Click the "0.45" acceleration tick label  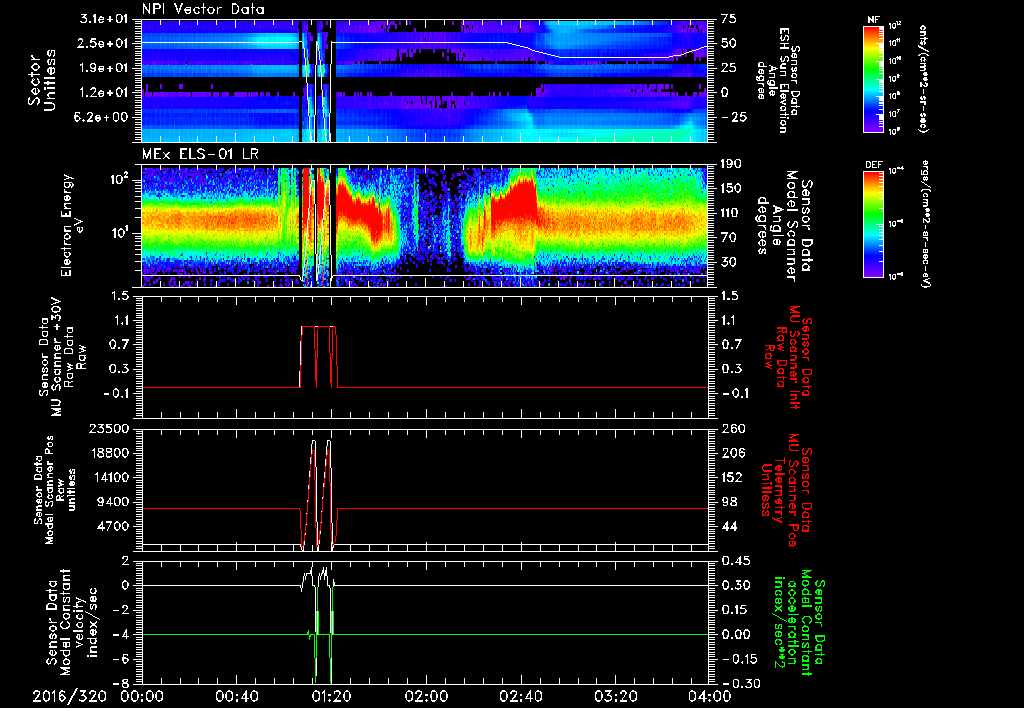[735, 561]
